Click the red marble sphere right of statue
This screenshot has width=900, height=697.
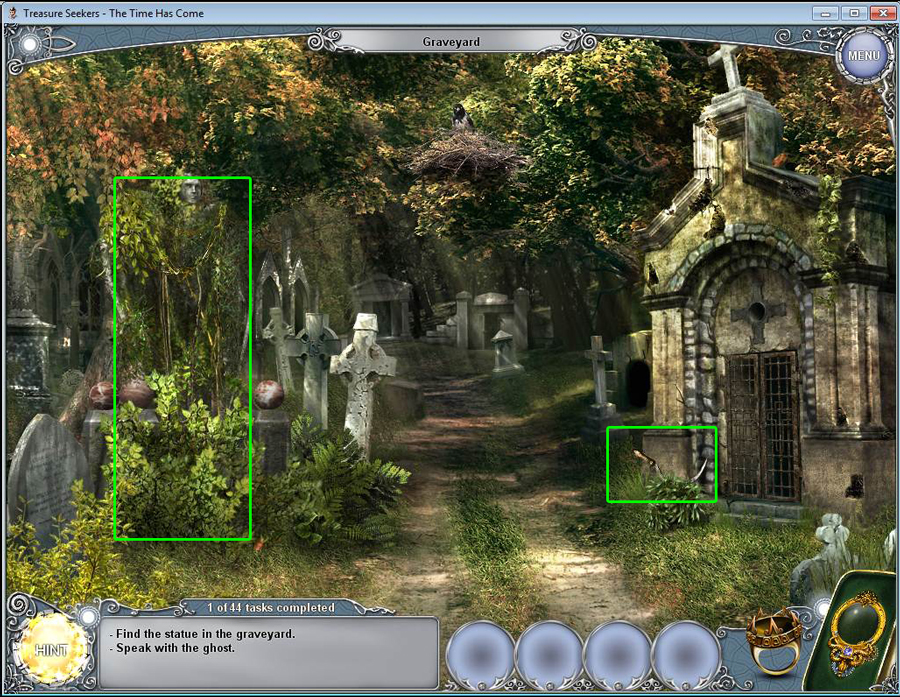coord(268,394)
